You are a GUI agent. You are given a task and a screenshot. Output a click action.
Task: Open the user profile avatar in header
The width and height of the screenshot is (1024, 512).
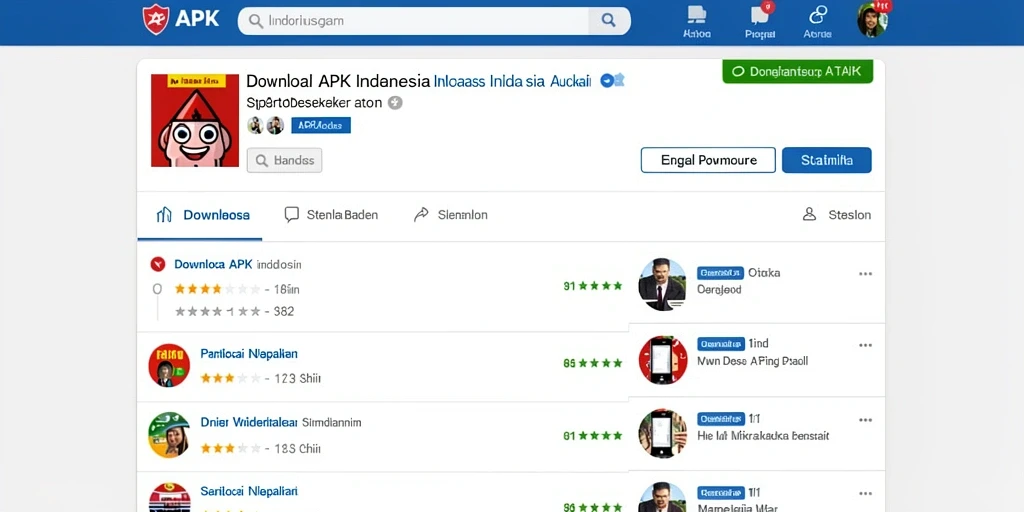pyautogui.click(x=872, y=20)
